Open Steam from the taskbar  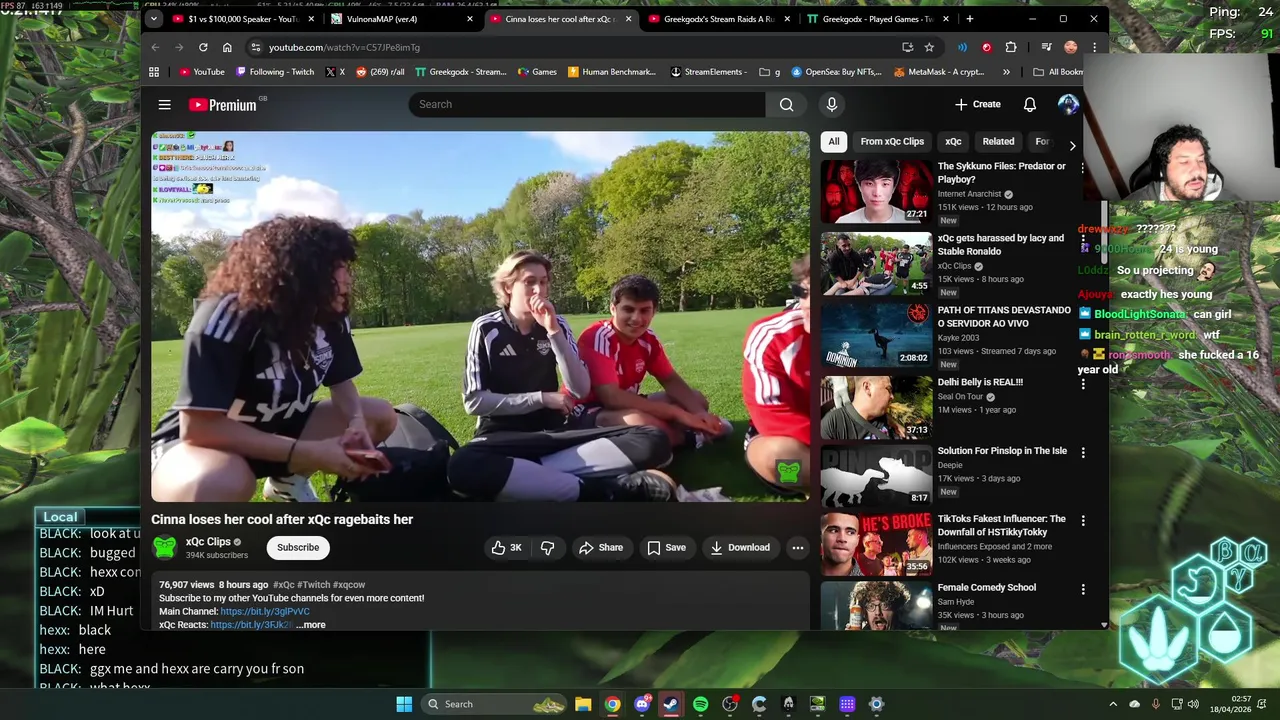[x=671, y=704]
